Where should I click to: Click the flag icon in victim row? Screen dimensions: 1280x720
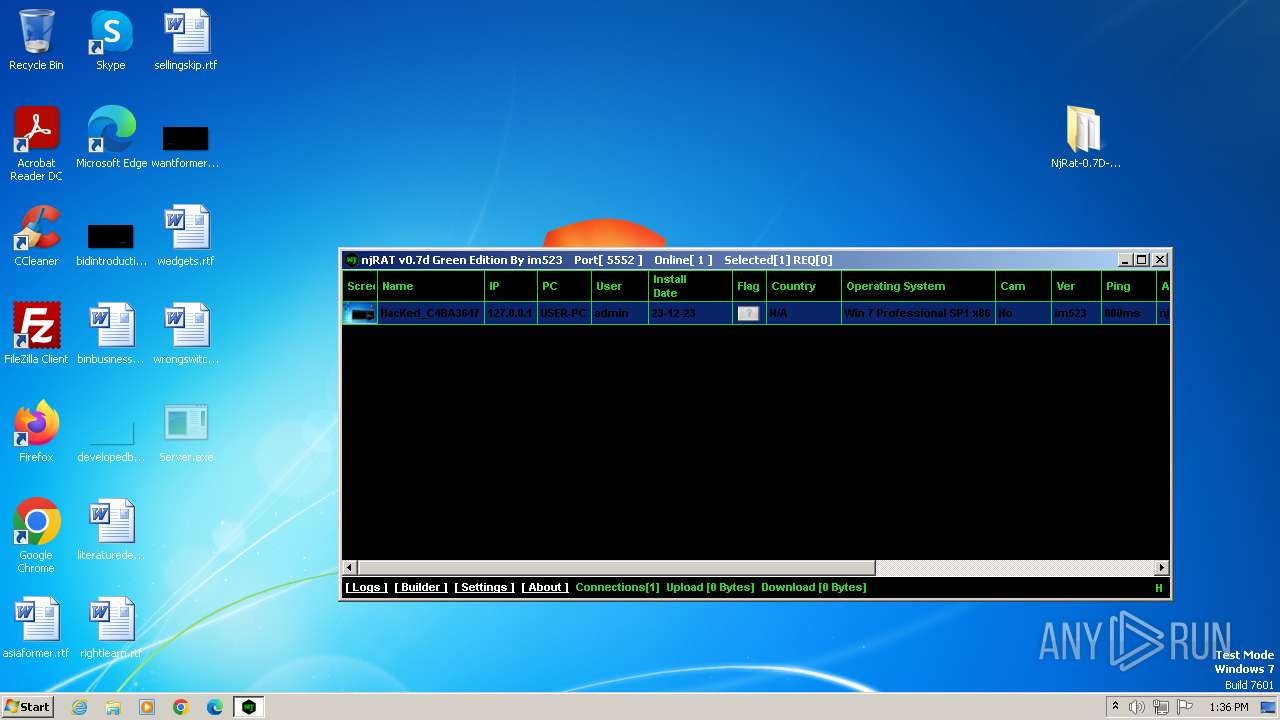tap(748, 313)
